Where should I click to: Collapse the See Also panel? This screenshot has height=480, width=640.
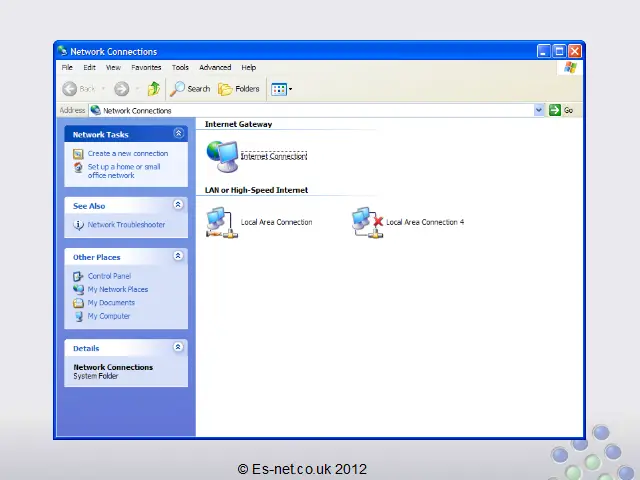pos(178,204)
